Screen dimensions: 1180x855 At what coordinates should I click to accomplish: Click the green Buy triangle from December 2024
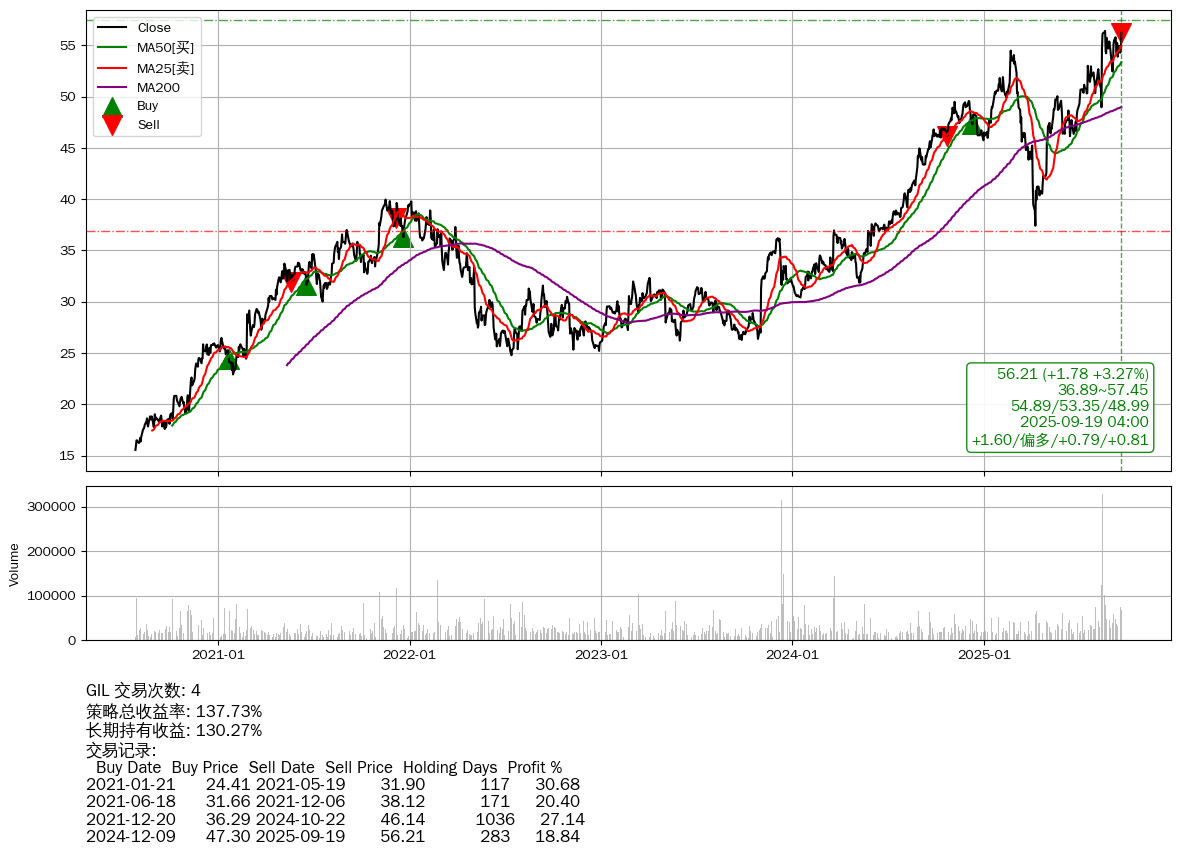[970, 125]
